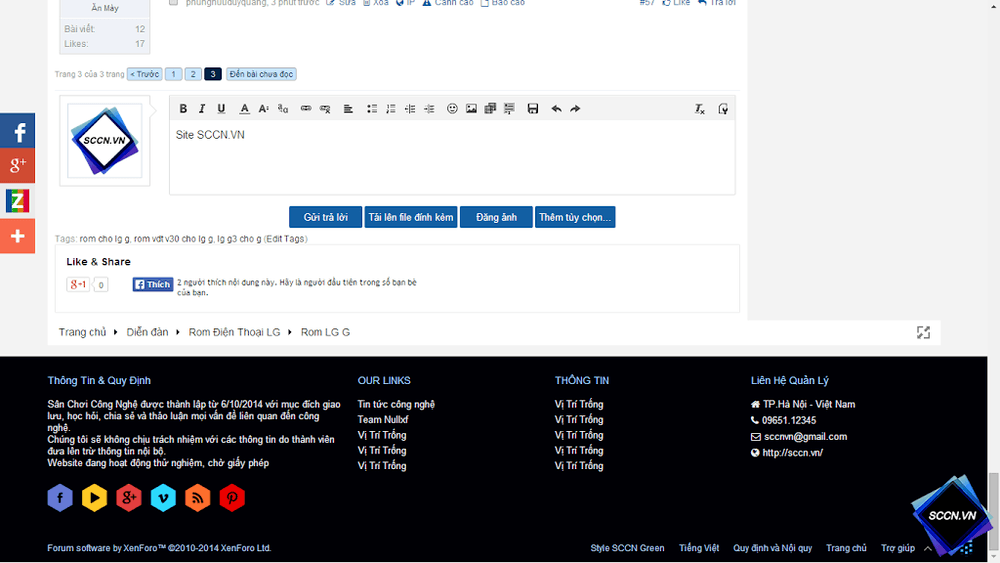Open Rom Điện Thoại LG breadcrumb
Viewport: 1000px width, 563px height.
(234, 332)
